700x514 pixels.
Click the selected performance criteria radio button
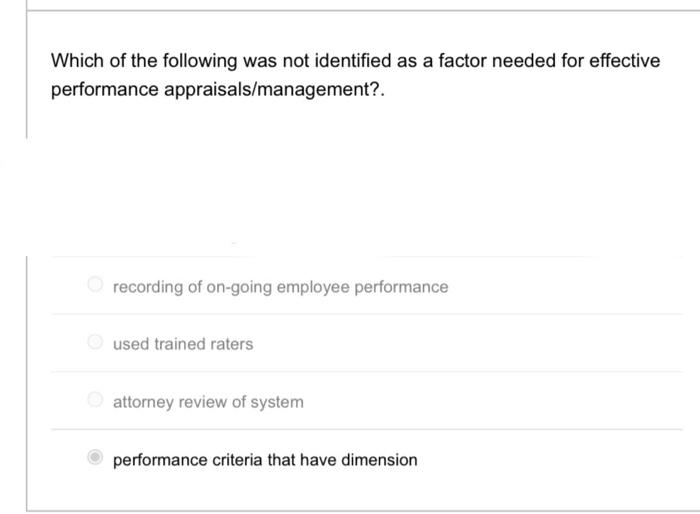(95, 460)
